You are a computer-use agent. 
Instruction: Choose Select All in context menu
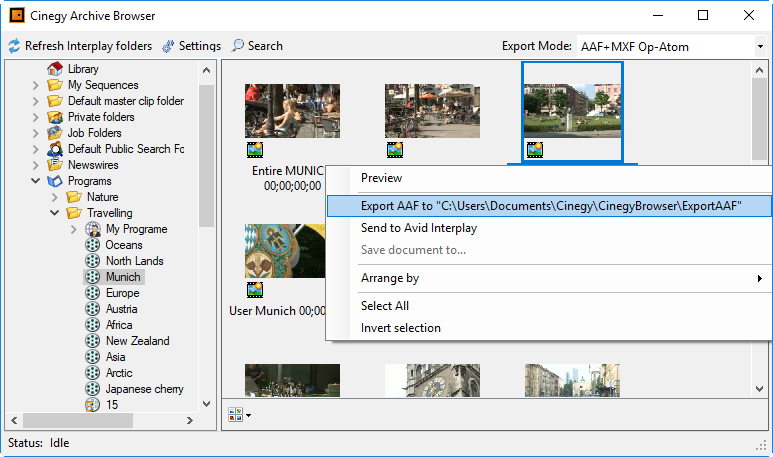[x=549, y=306]
